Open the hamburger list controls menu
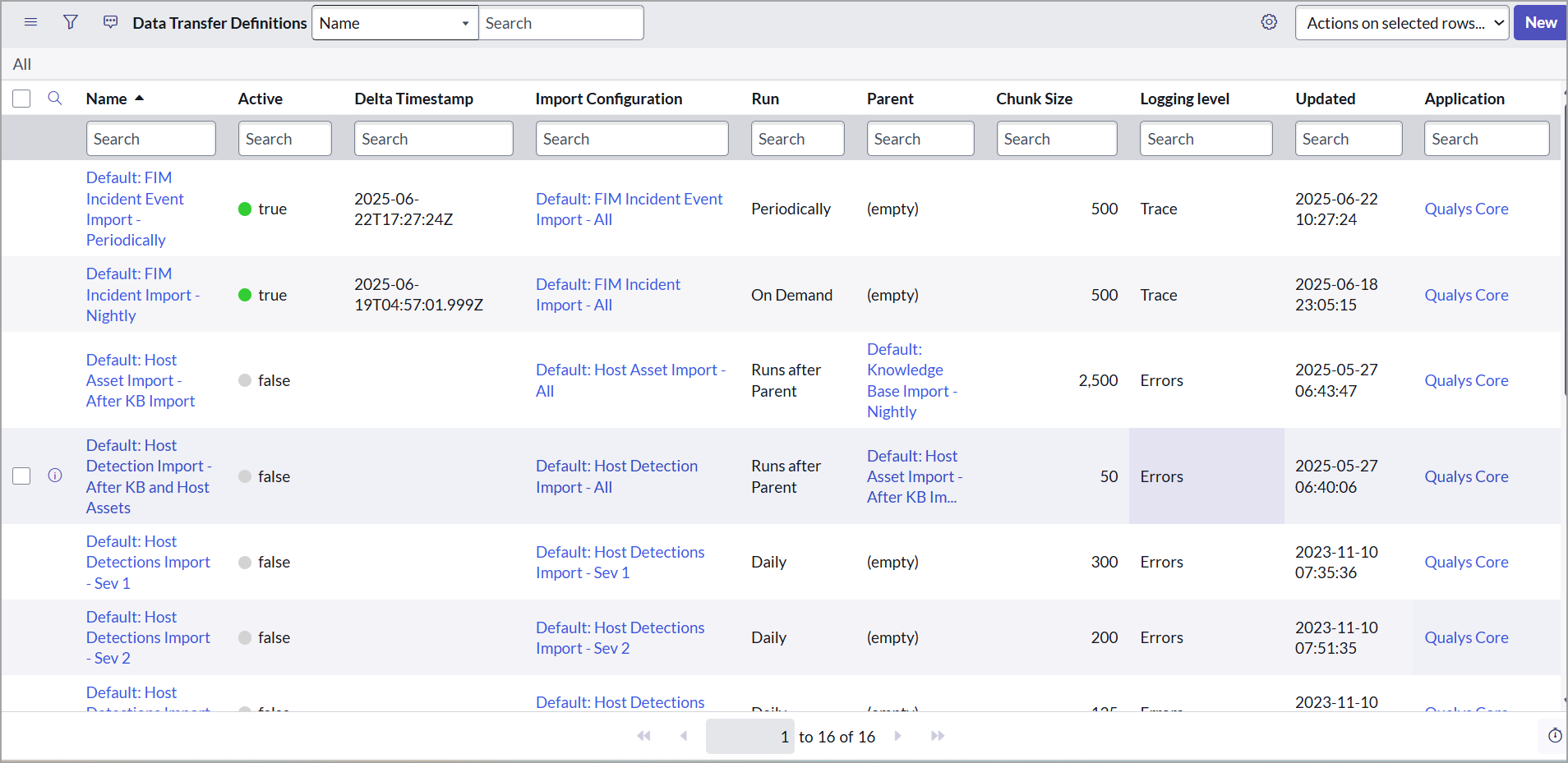1568x763 pixels. coord(30,22)
